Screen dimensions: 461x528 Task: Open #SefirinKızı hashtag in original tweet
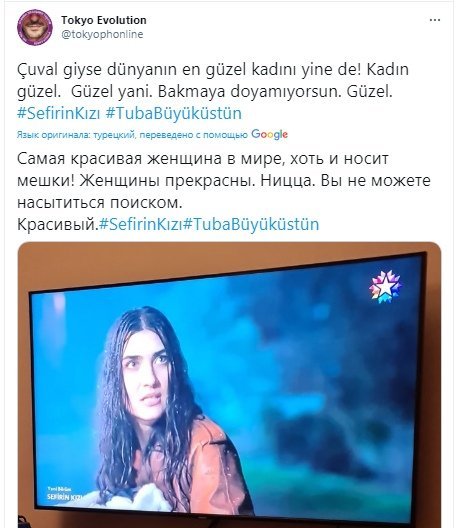tap(59, 113)
